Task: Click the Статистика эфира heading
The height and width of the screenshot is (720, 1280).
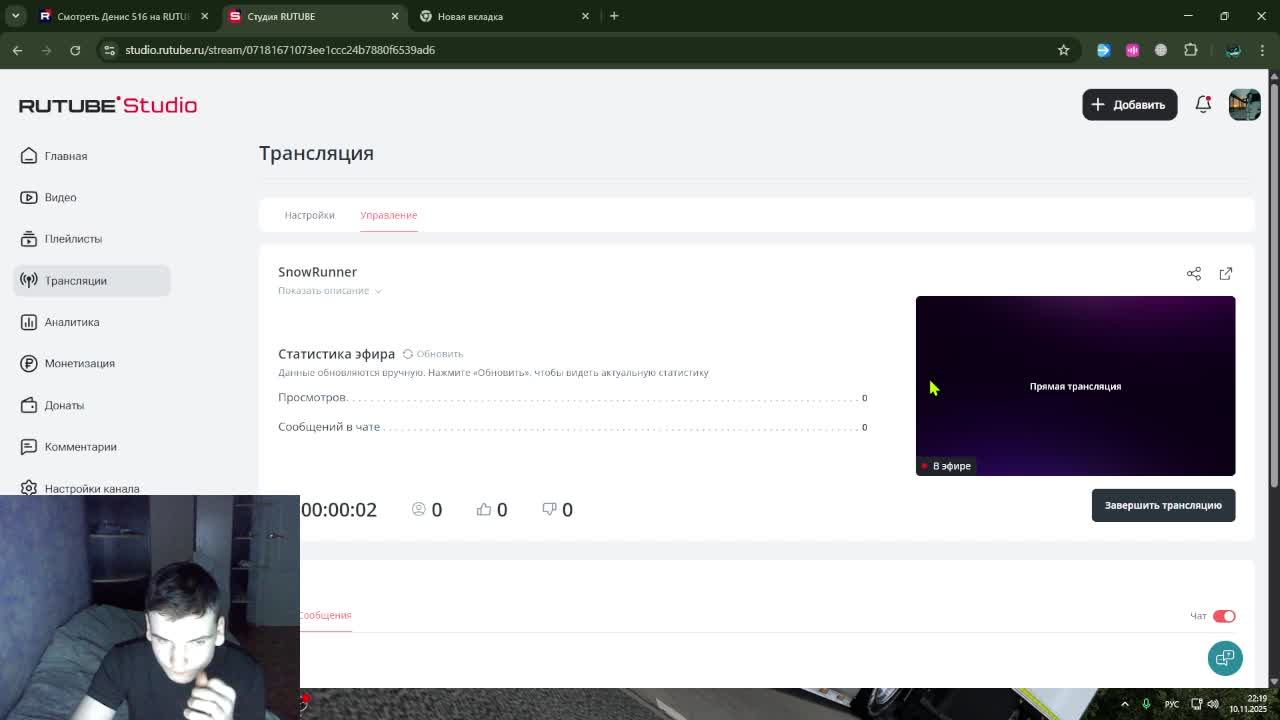Action: pos(336,354)
